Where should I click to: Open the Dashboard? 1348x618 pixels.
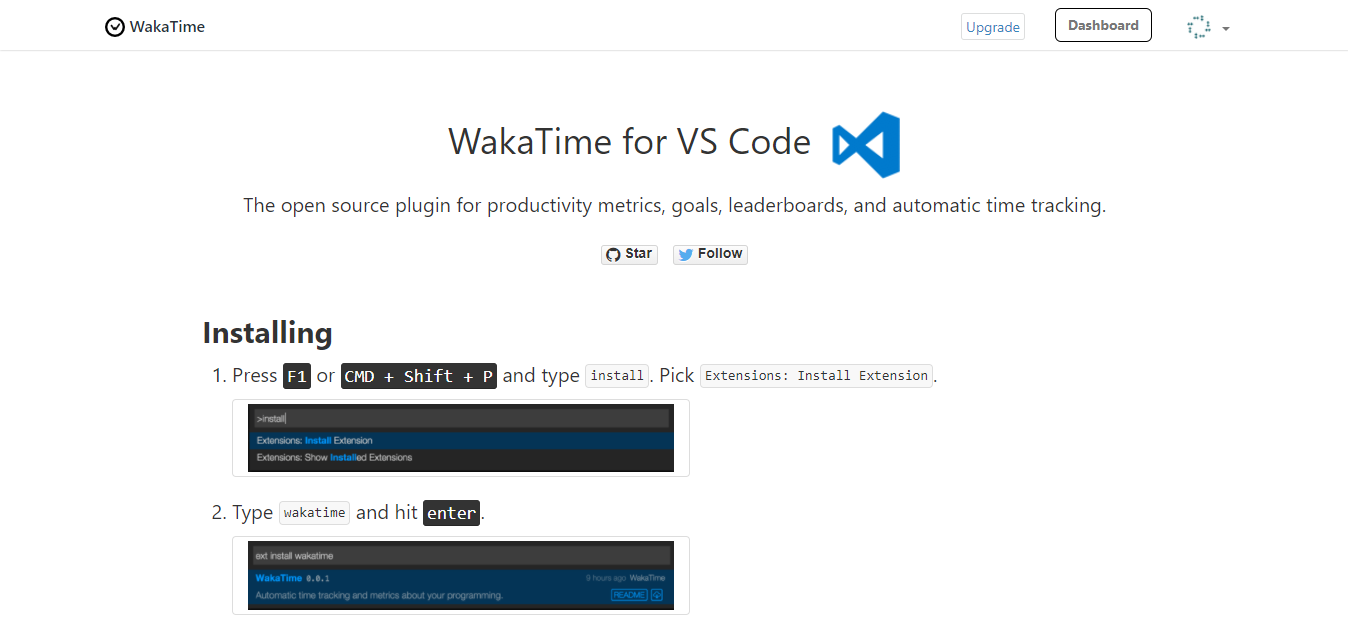(x=1103, y=25)
